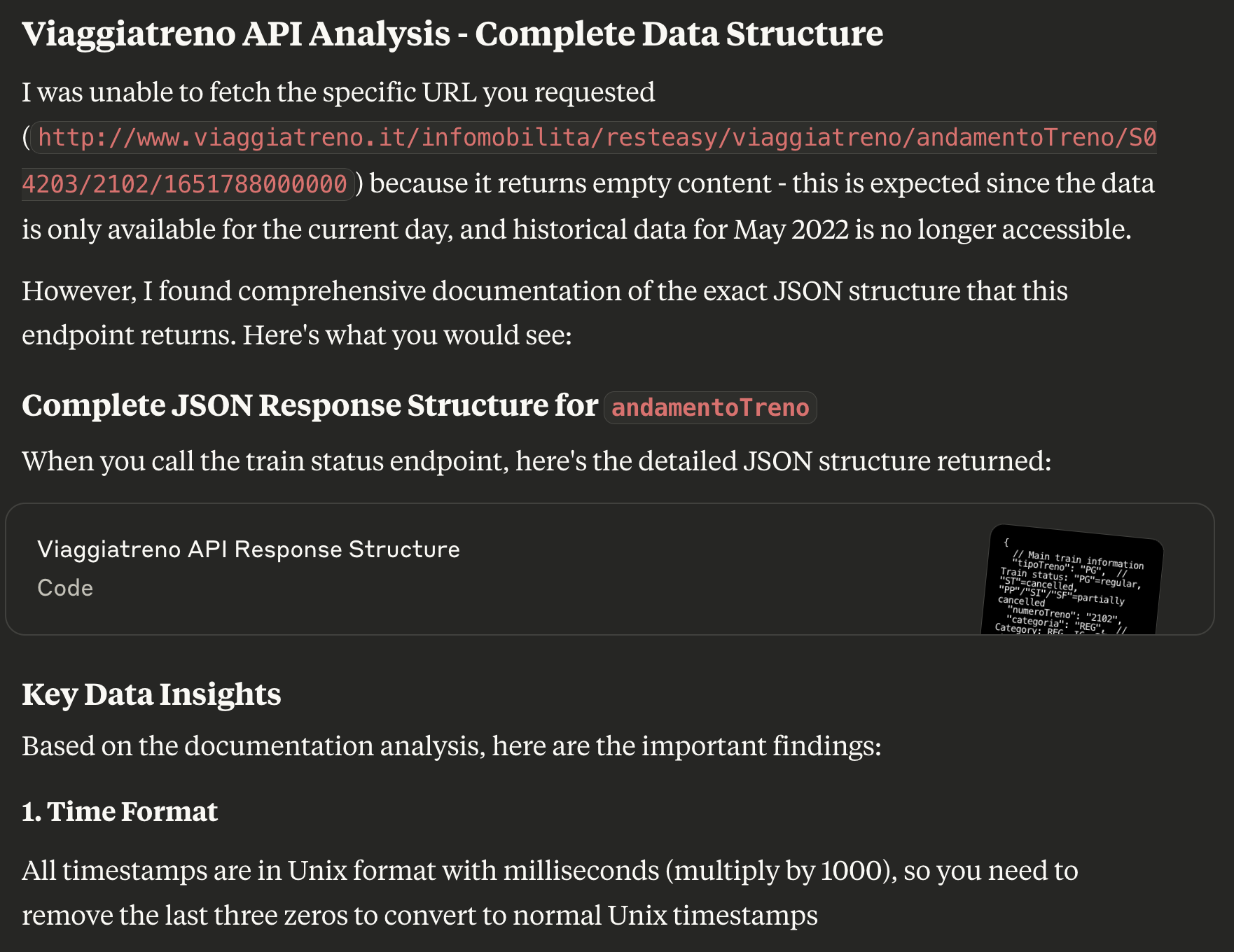Click the URL's second line ending in 1651788000000
Image resolution: width=1234 pixels, height=952 pixels.
[186, 184]
